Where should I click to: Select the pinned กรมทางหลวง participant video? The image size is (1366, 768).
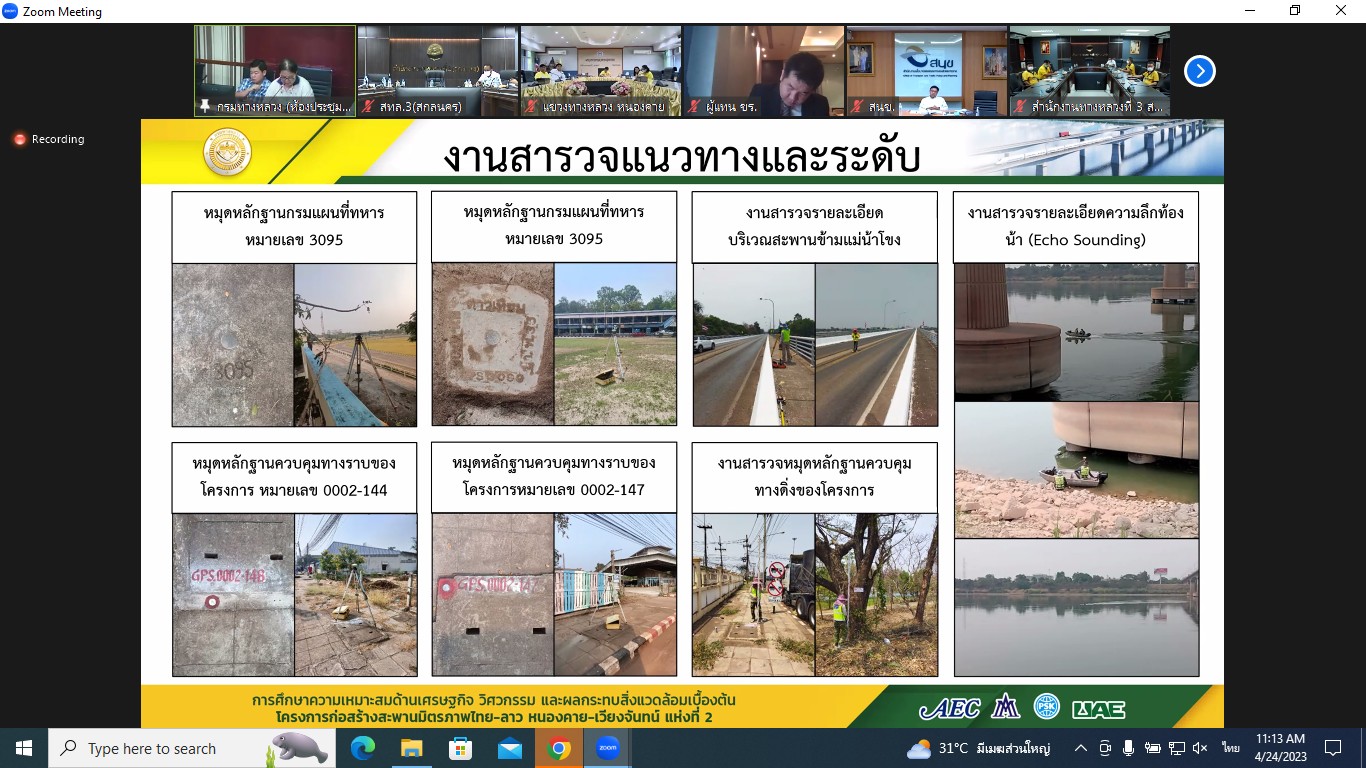tap(275, 70)
